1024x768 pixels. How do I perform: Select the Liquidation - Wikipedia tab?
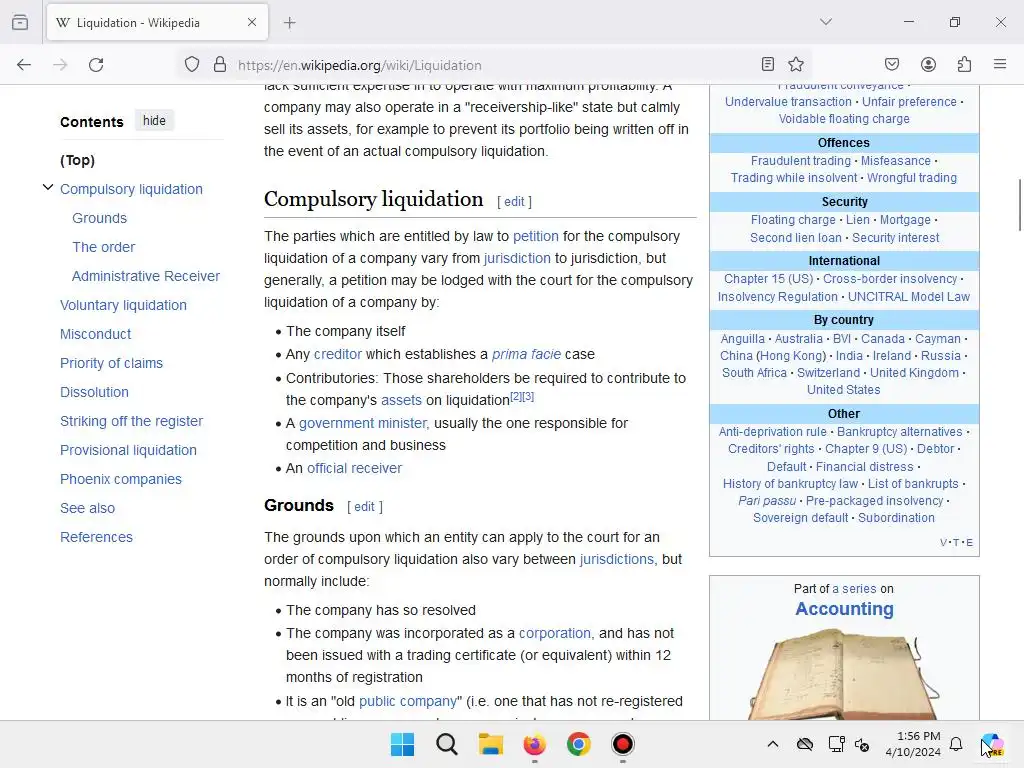click(157, 22)
